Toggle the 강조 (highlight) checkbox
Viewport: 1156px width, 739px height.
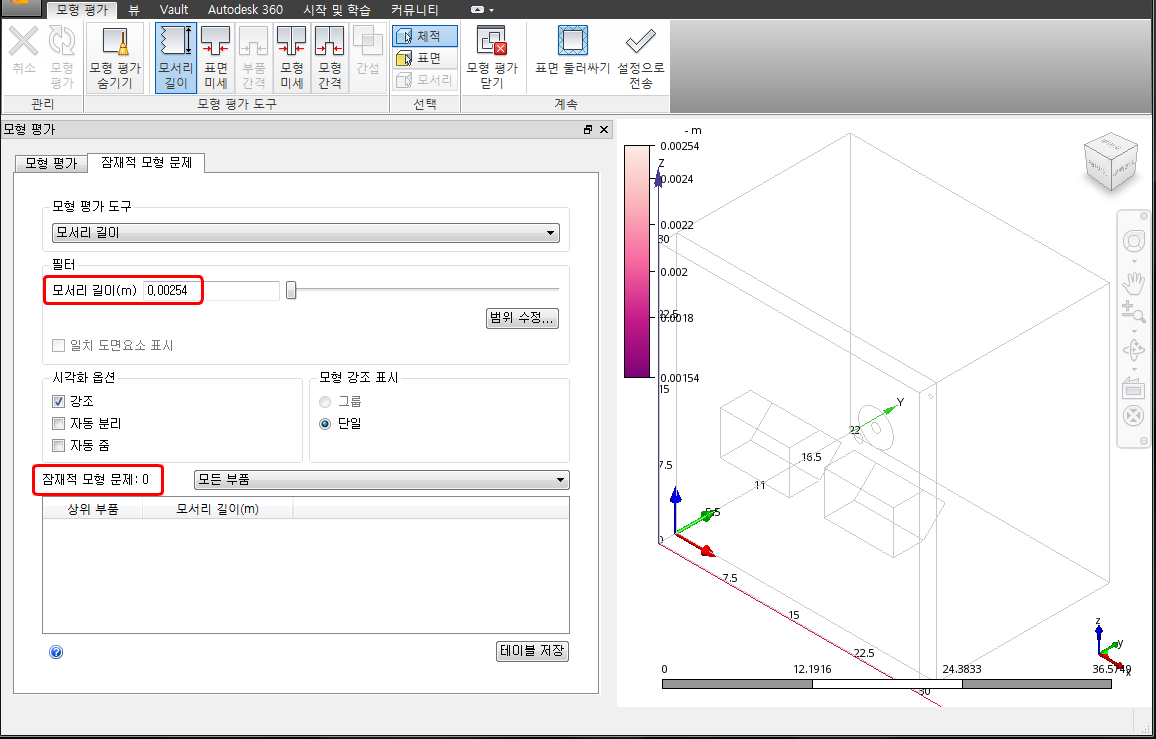[59, 402]
